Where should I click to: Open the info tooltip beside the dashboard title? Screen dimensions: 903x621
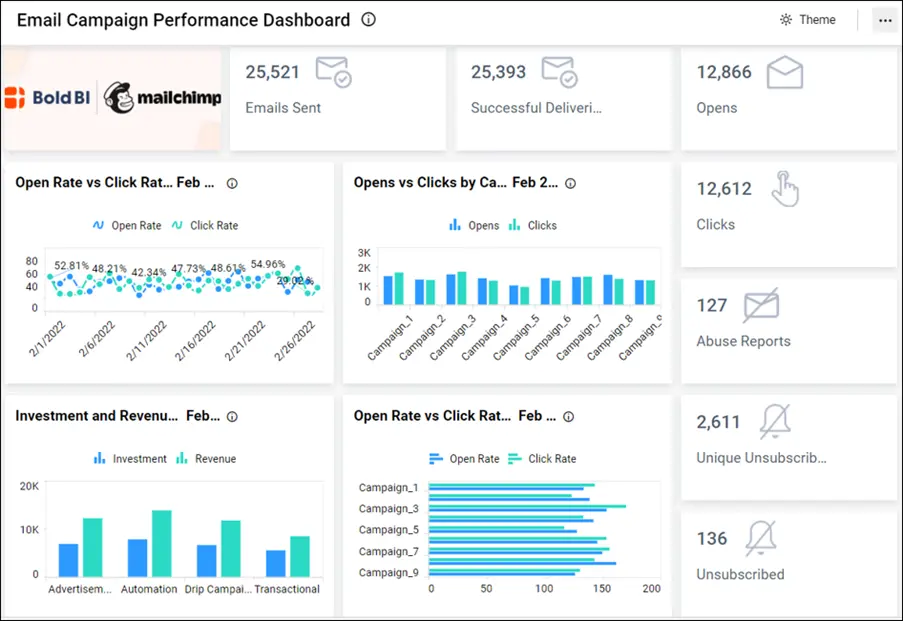pyautogui.click(x=368, y=19)
